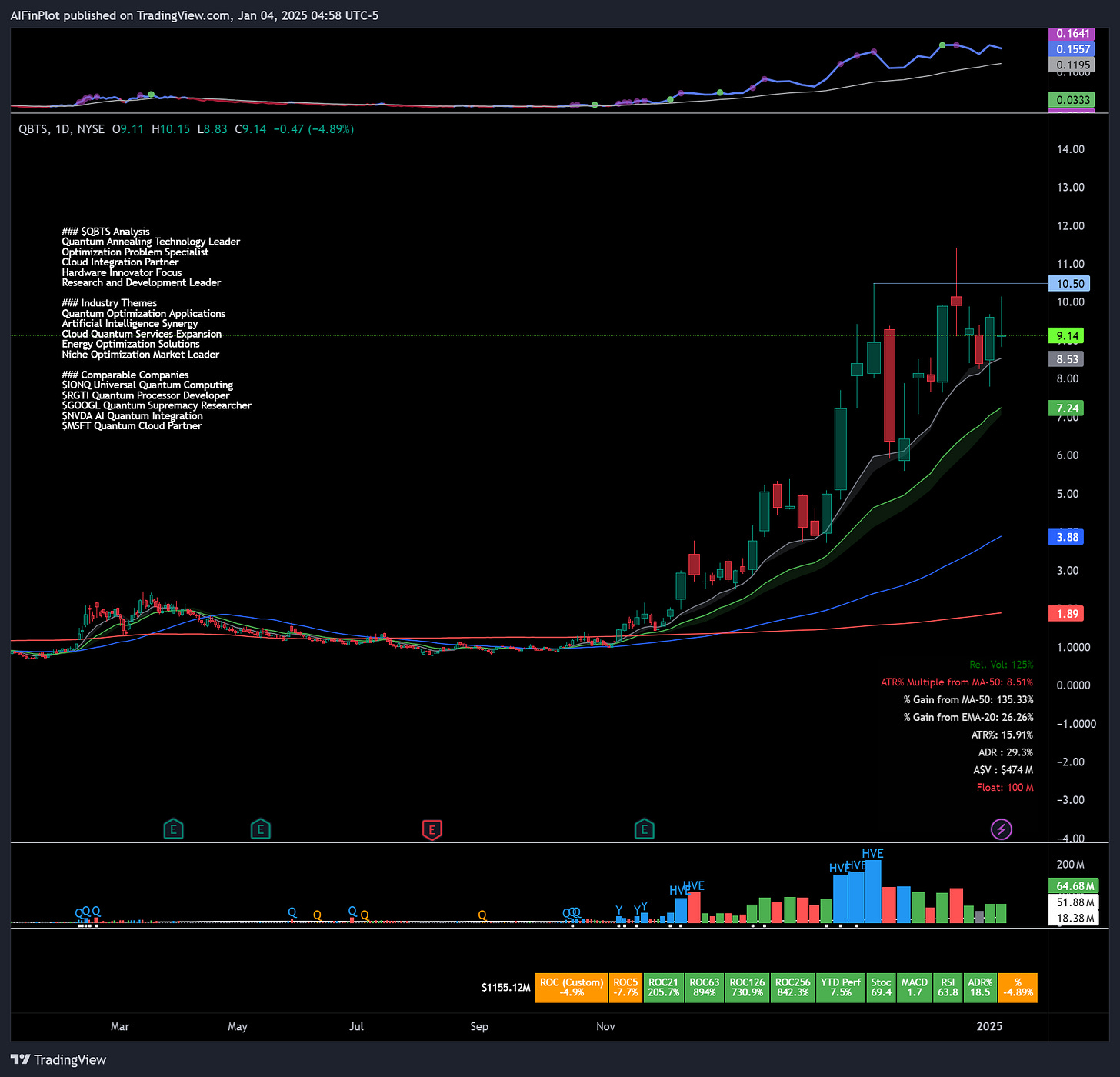
Task: Click the orange % -4.89% table cell
Action: click(1018, 988)
